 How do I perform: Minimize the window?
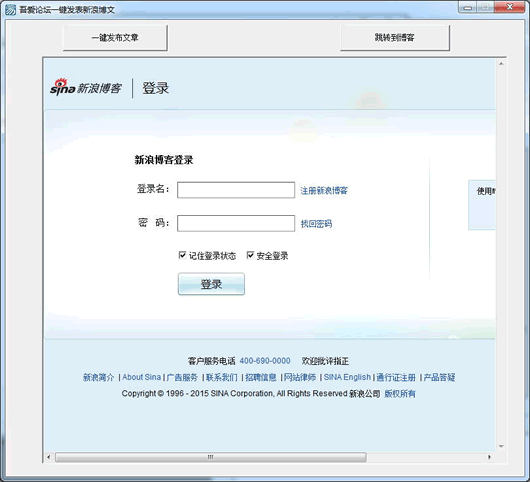pyautogui.click(x=467, y=7)
